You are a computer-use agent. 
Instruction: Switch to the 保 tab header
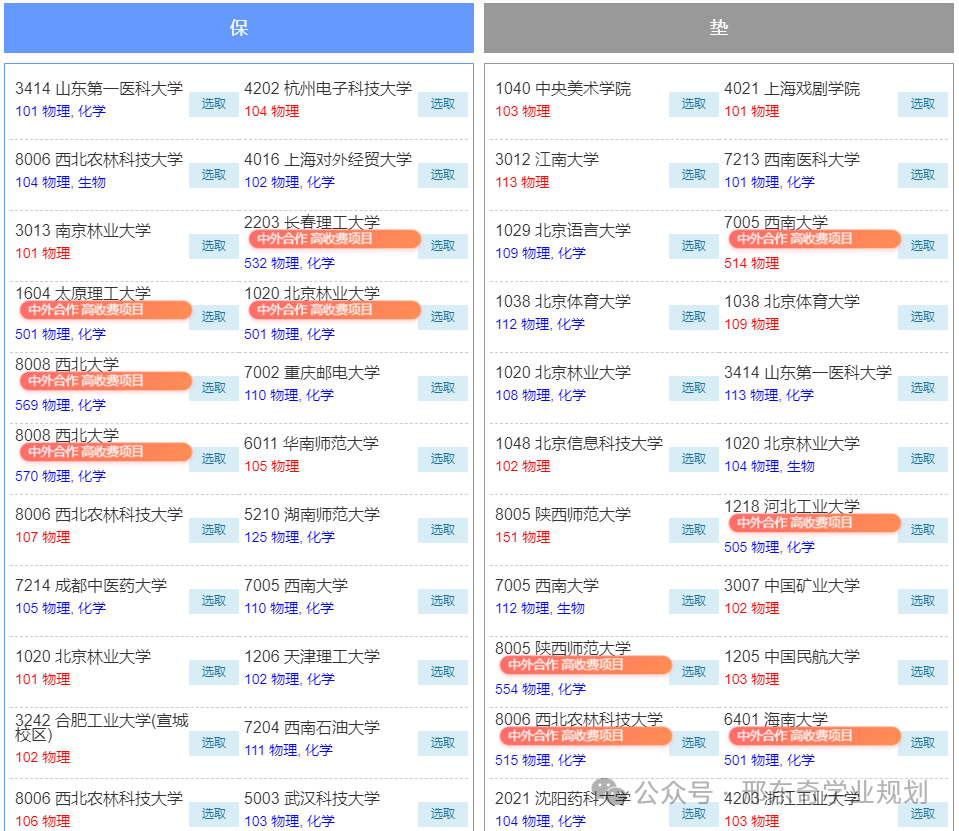click(x=239, y=28)
